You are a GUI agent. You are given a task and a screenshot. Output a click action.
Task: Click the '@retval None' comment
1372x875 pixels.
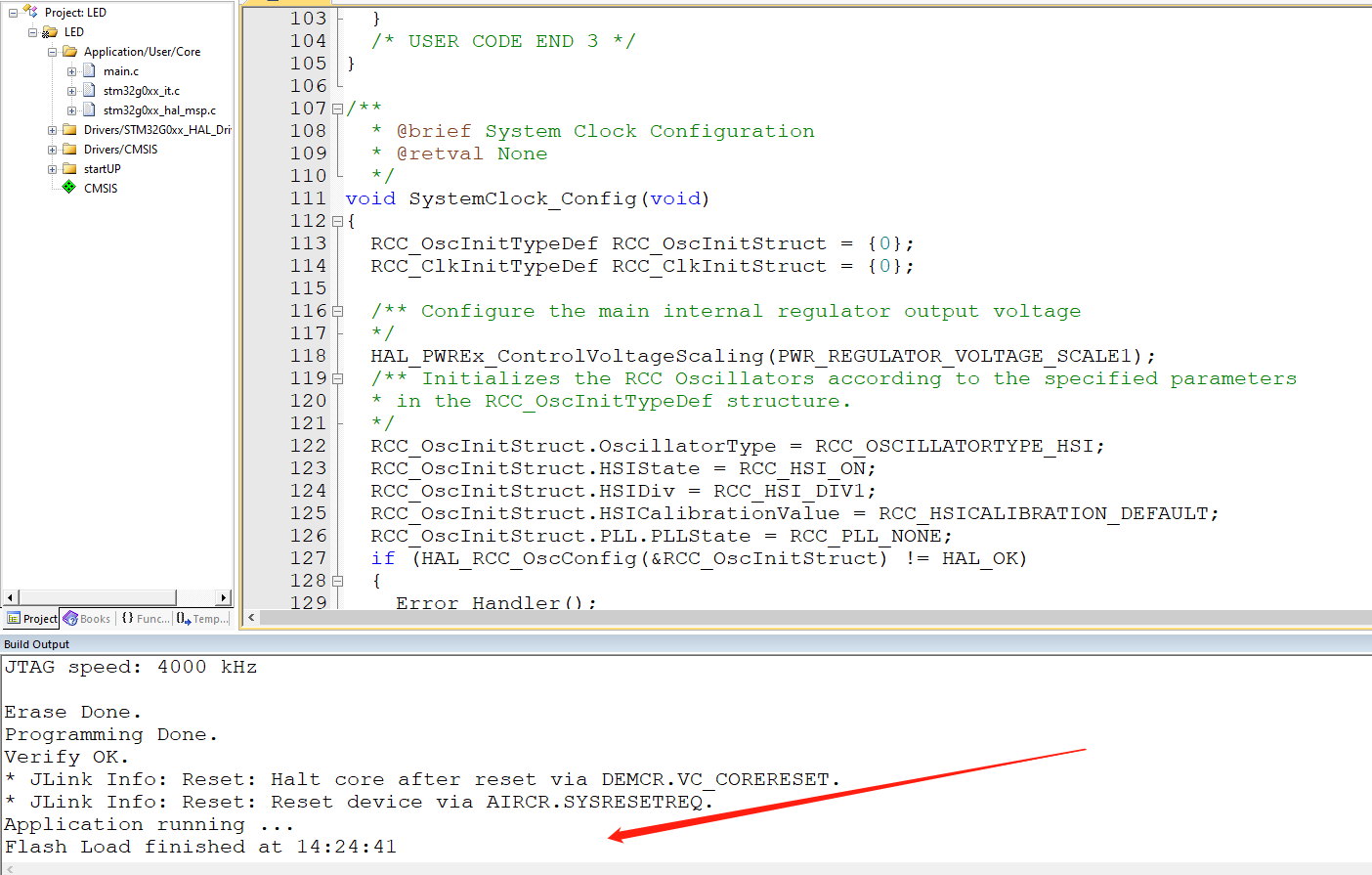472,153
